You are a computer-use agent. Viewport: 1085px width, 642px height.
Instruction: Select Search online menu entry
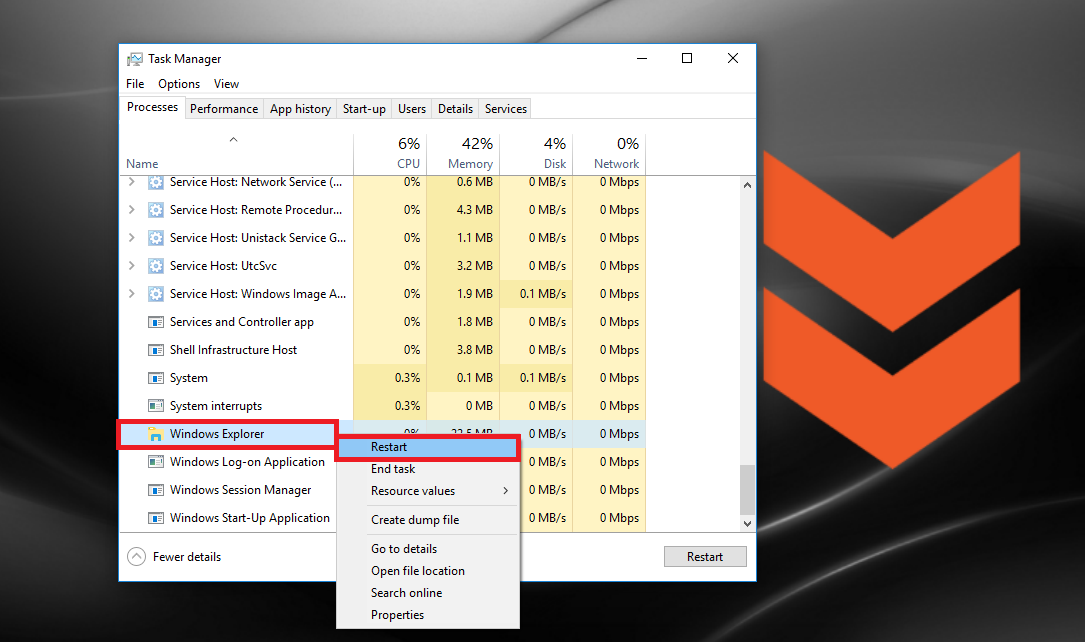tap(428, 594)
